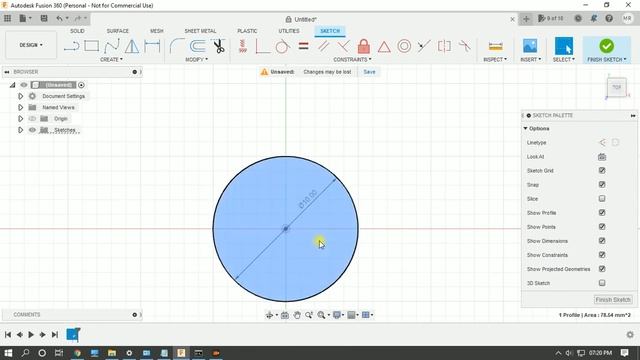Viewport: 640px width, 360px height.
Task: Switch to the SHEET METAL tab
Action: tap(200, 31)
